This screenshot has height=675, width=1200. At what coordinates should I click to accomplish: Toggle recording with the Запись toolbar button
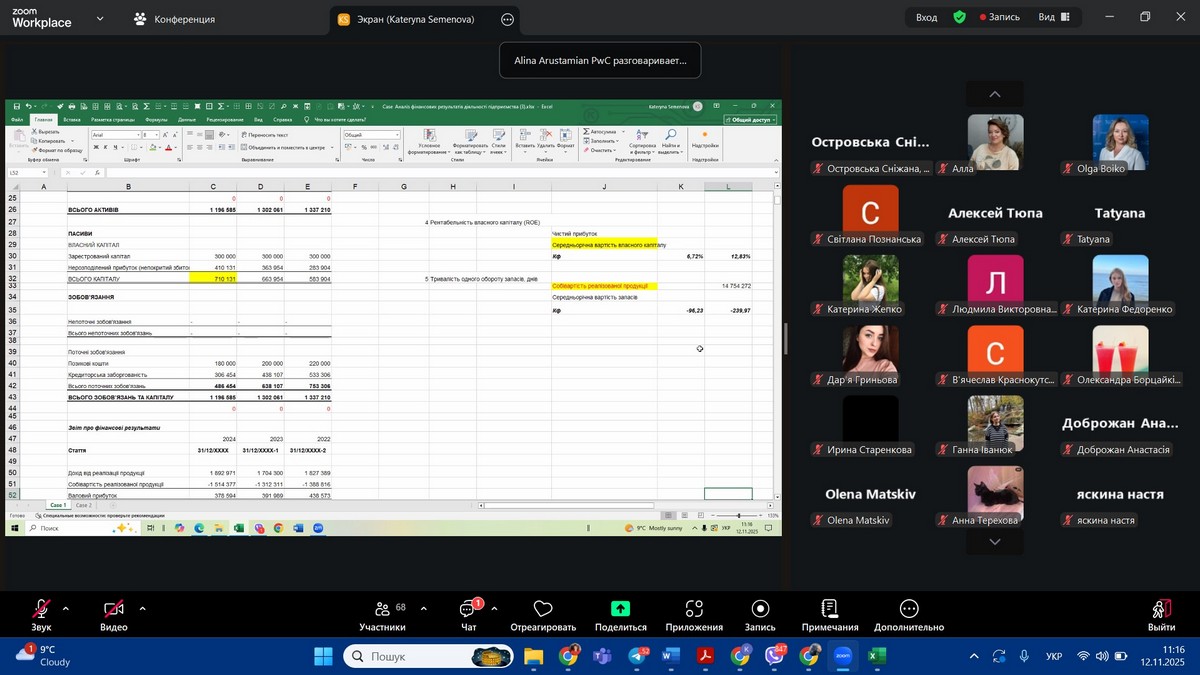point(760,609)
